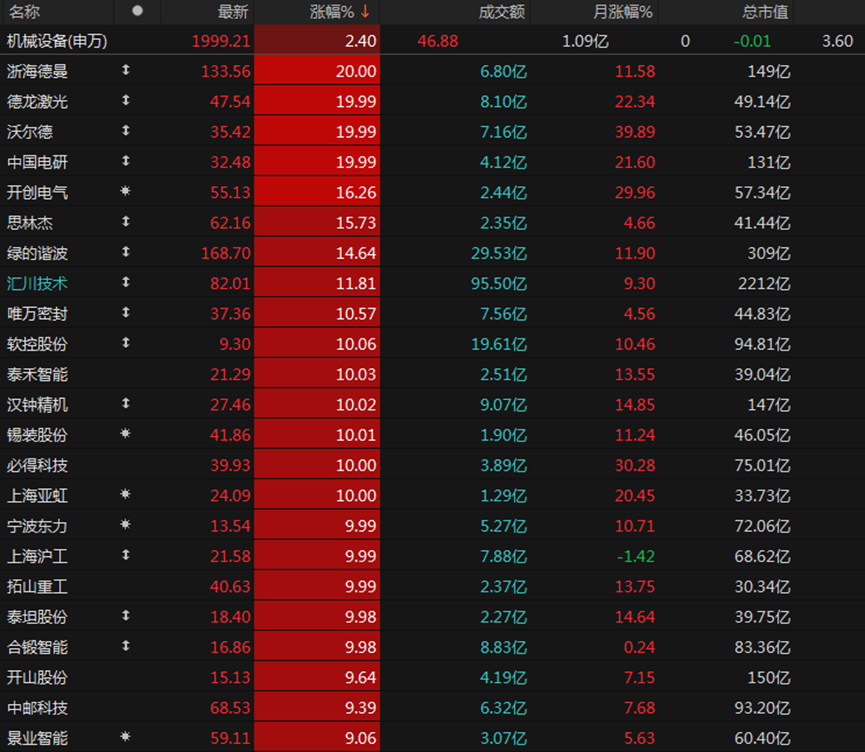Sort by the 最新 column header
Viewport: 865px width, 752px height.
point(233,12)
